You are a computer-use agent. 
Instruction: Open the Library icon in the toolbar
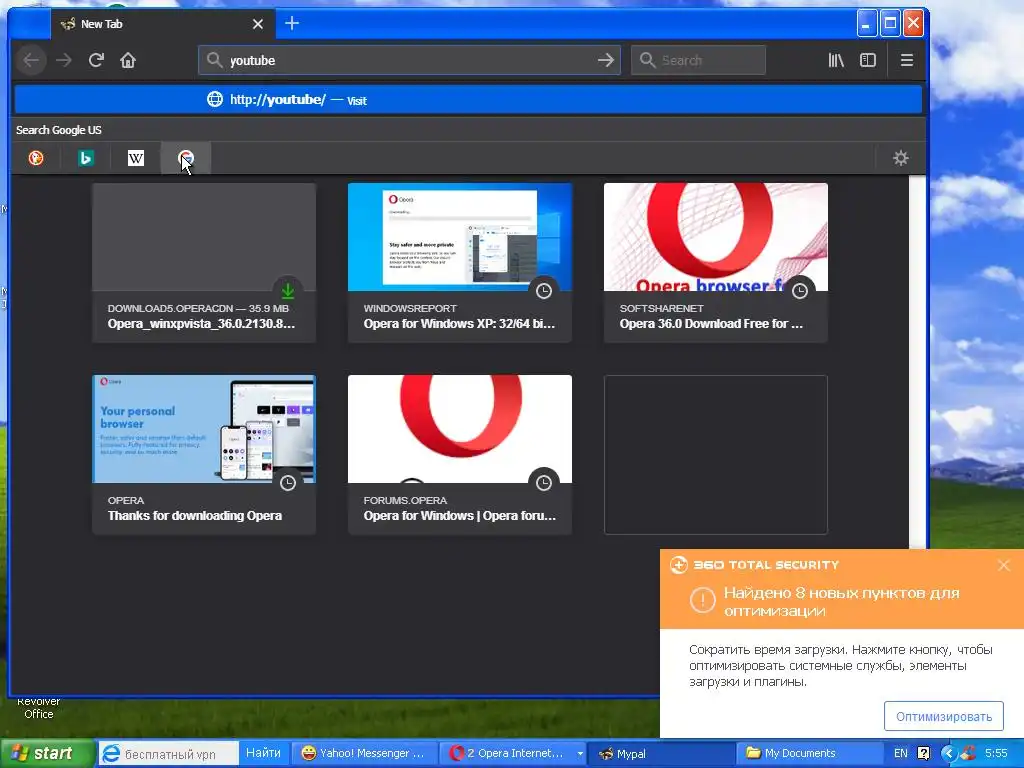(836, 60)
